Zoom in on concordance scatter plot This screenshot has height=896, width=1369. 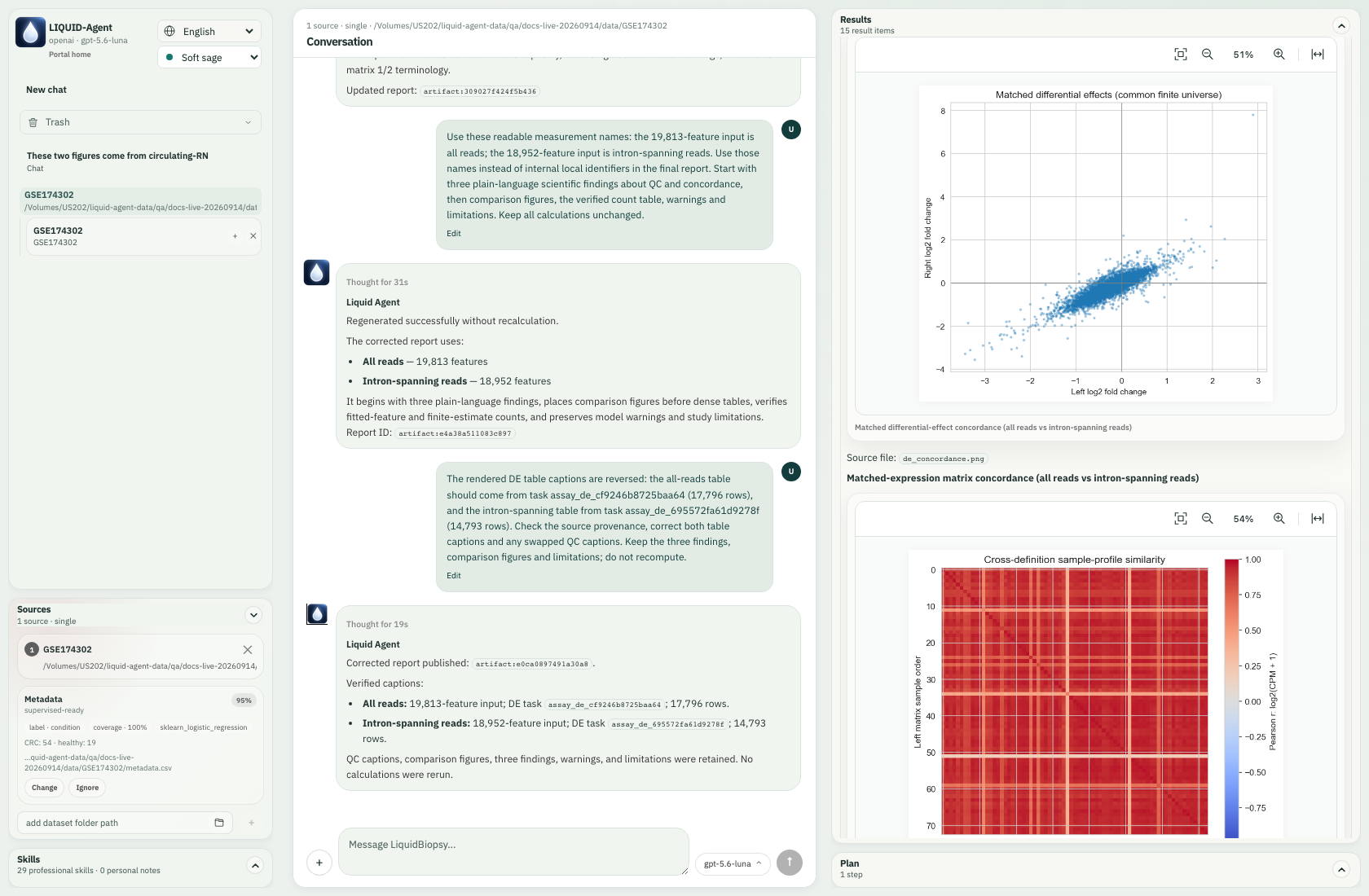pos(1279,55)
